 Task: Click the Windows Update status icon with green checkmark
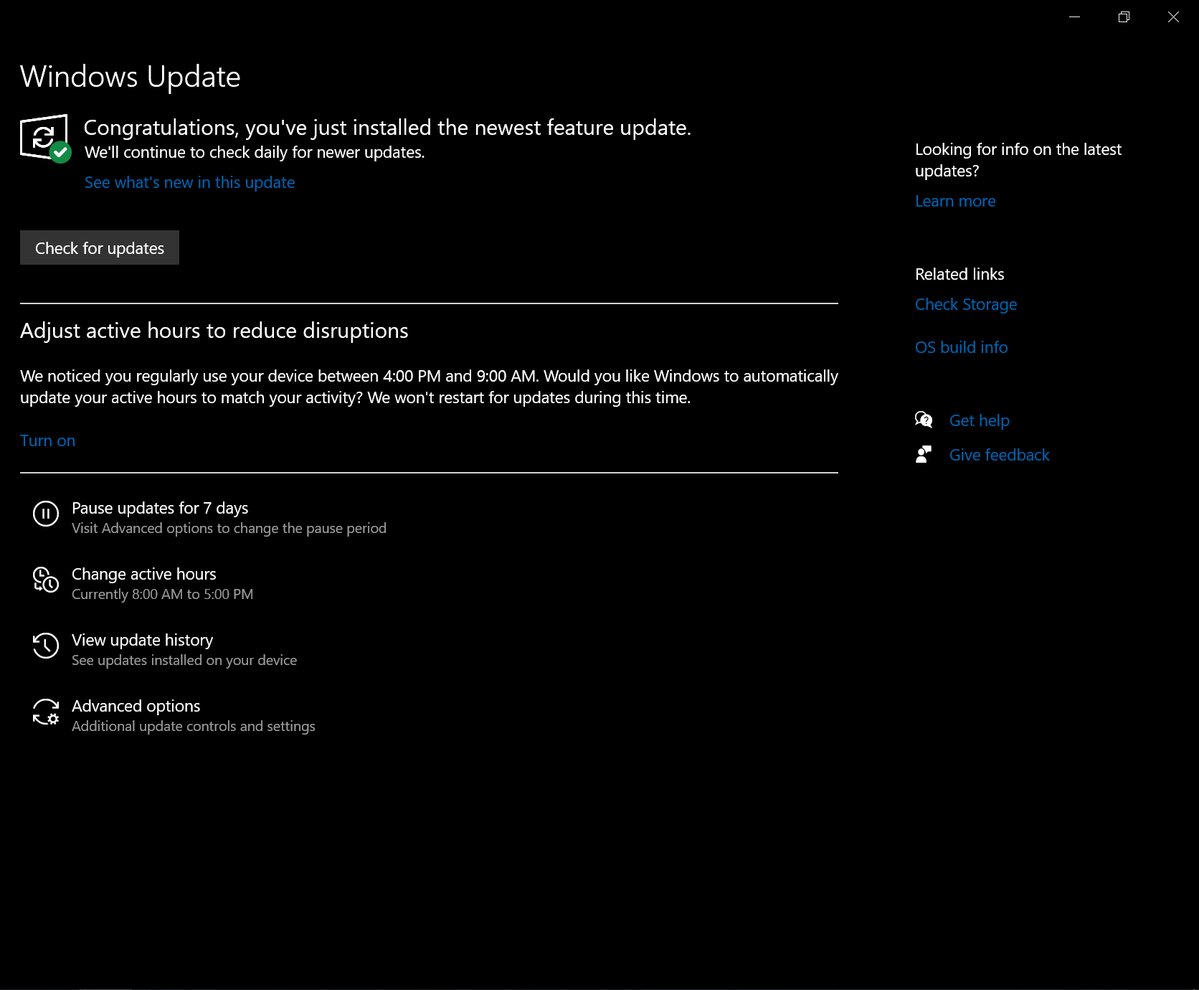(x=45, y=138)
